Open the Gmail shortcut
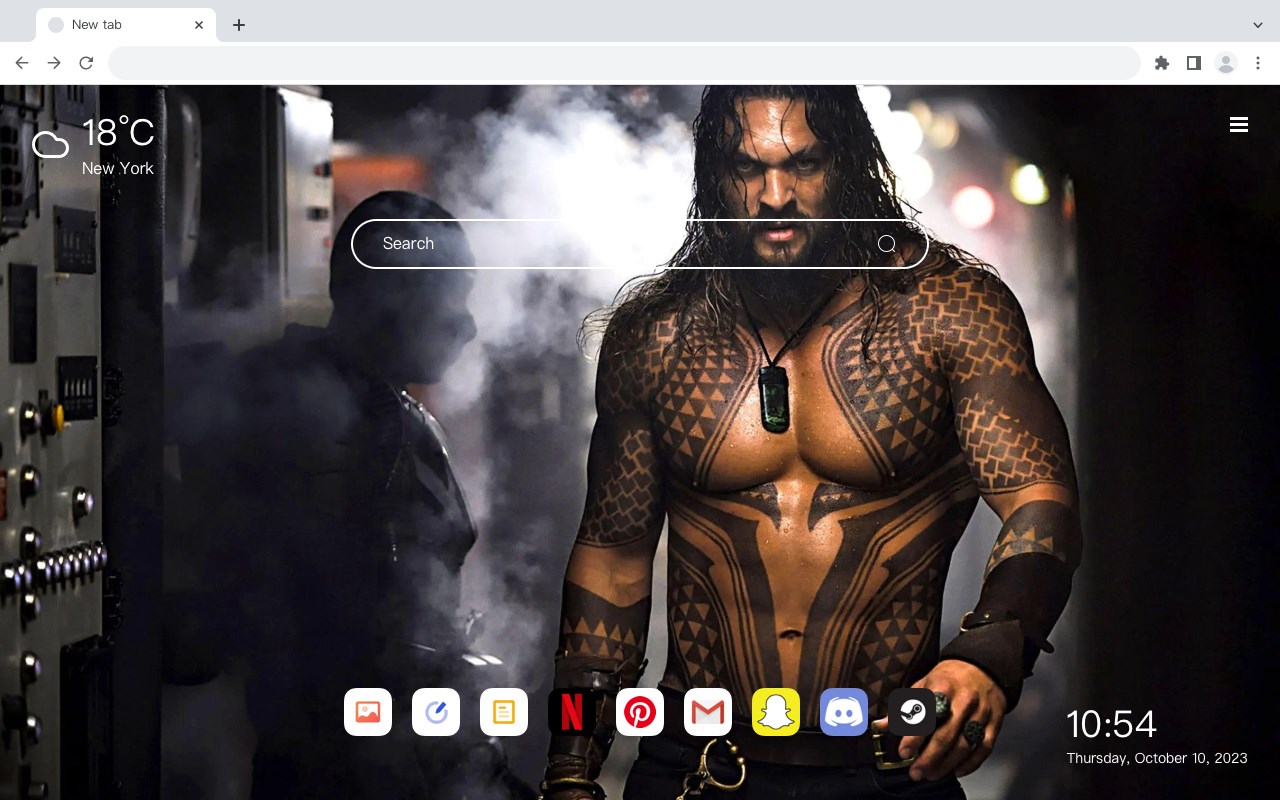 [x=708, y=712]
